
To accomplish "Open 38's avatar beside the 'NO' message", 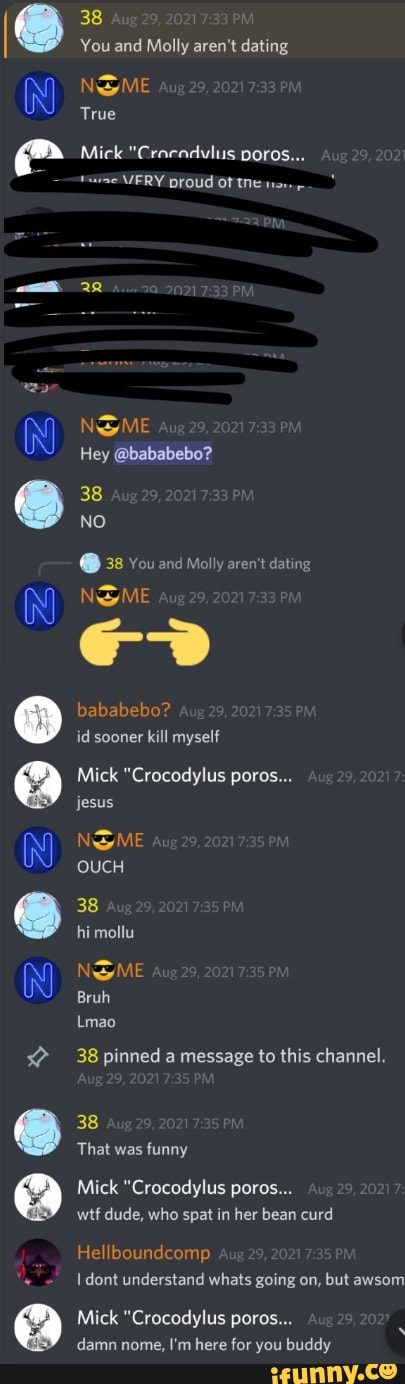I will (x=39, y=506).
